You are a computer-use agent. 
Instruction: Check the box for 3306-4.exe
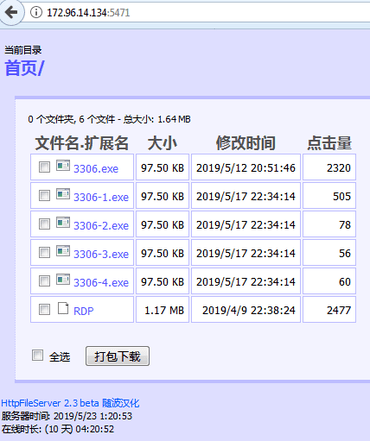click(44, 281)
